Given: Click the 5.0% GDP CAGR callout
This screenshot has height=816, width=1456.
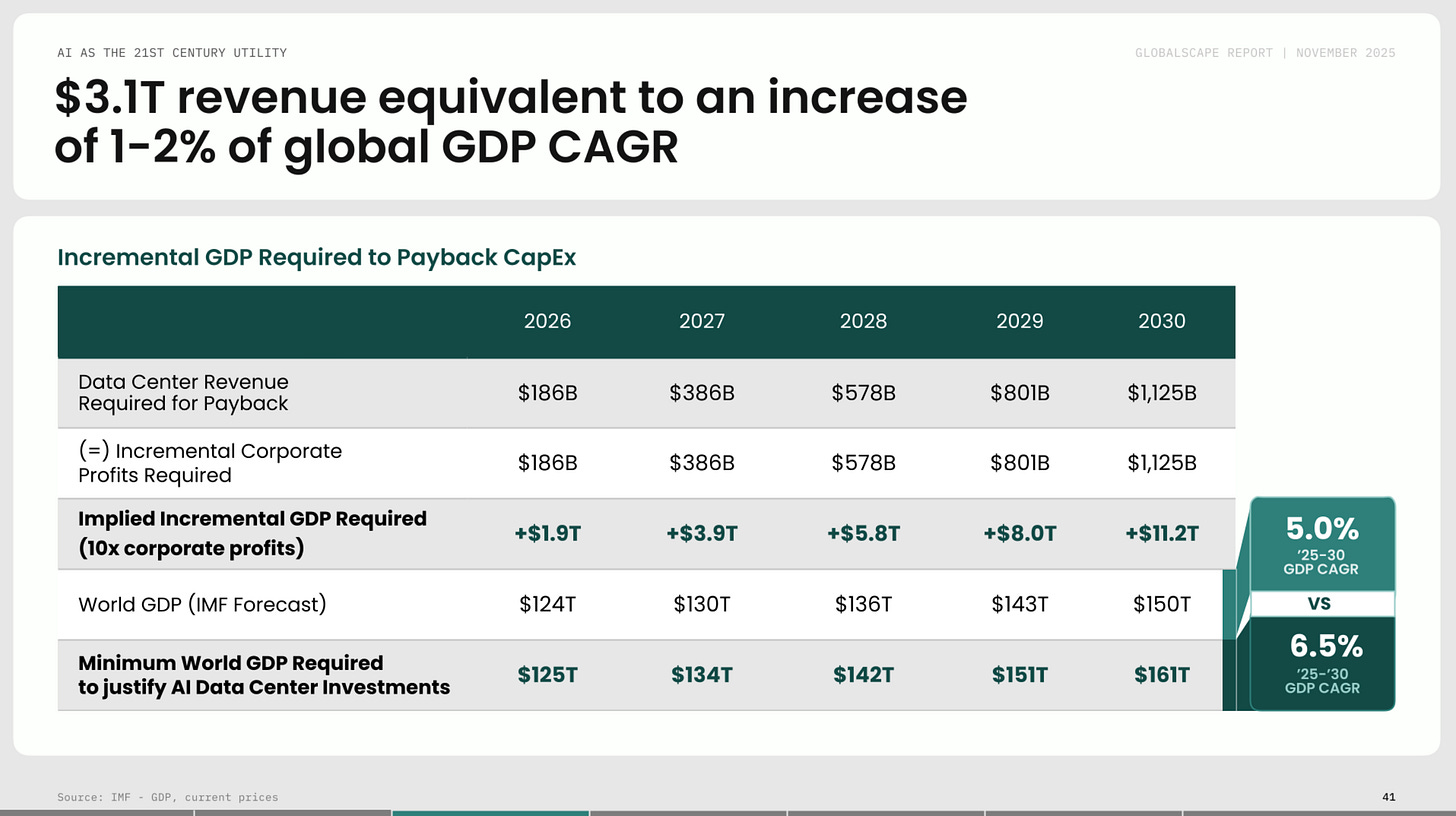Looking at the screenshot, I should point(1322,543).
